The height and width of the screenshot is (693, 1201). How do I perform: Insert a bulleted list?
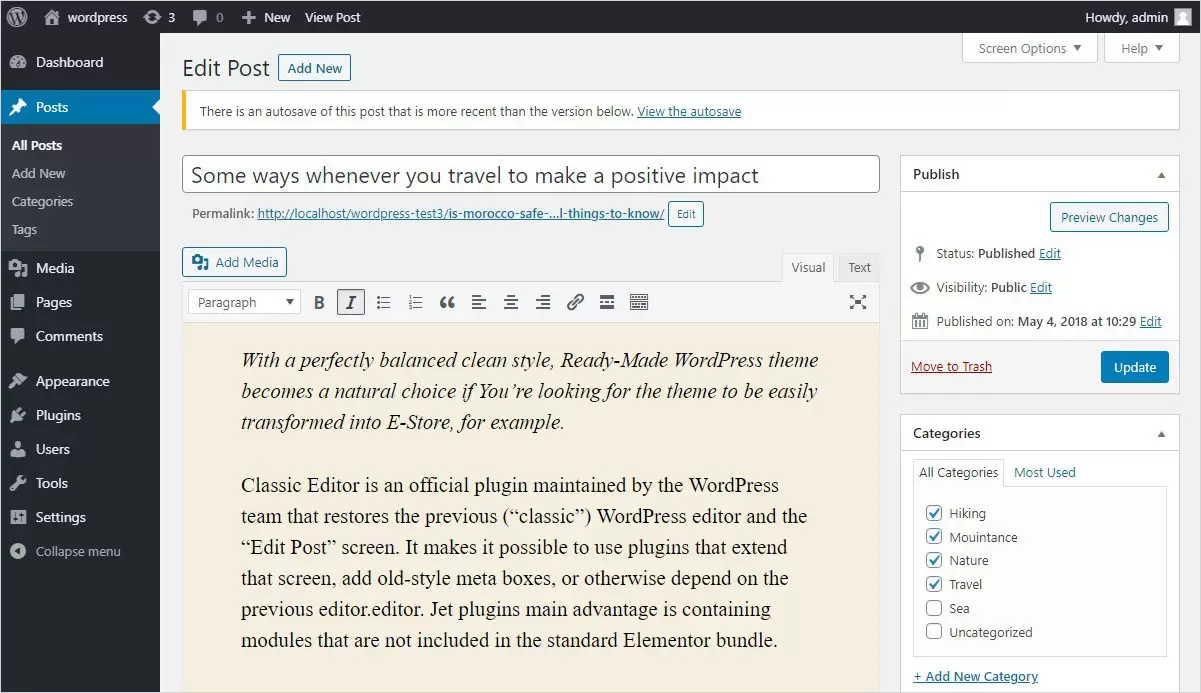click(383, 302)
